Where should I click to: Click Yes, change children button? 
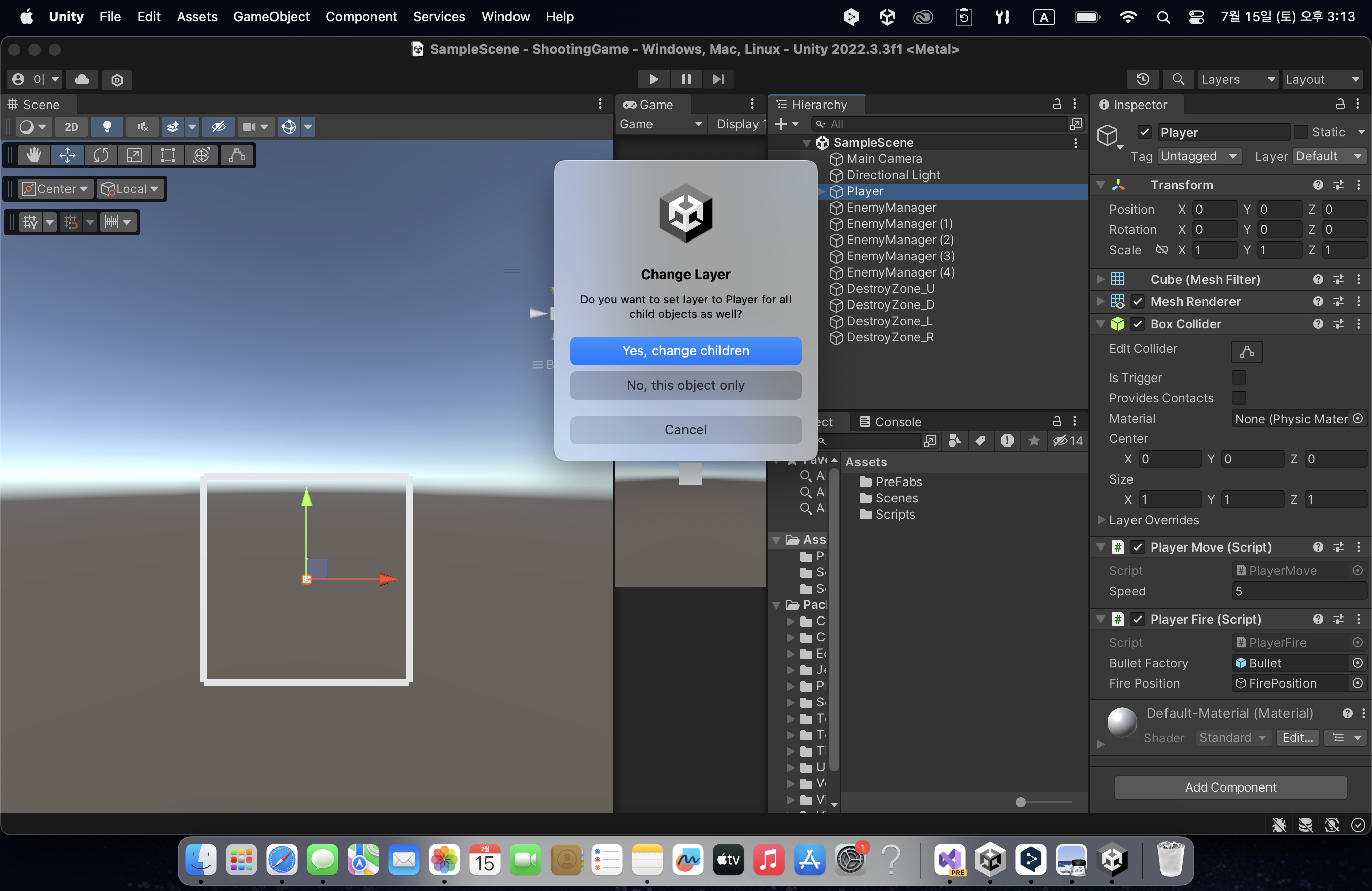click(685, 351)
